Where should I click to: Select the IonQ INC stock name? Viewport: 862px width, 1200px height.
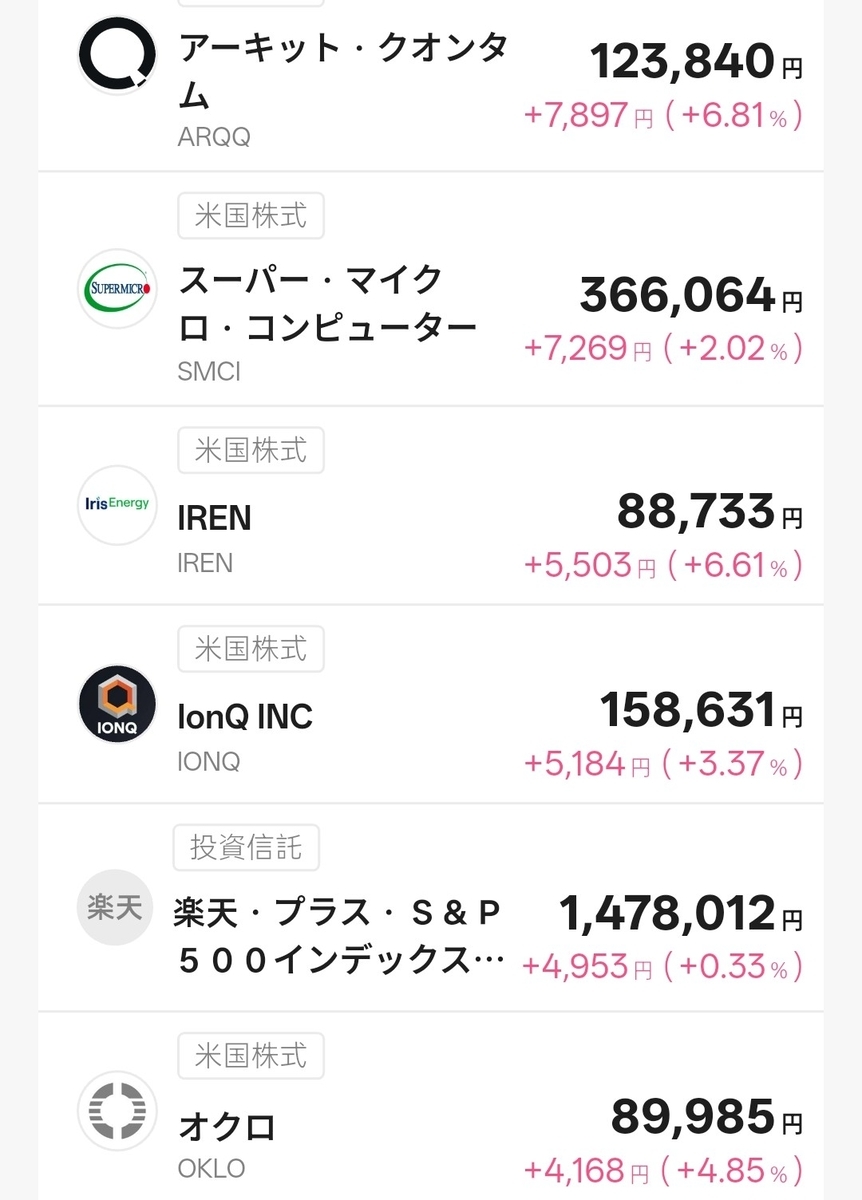click(245, 717)
